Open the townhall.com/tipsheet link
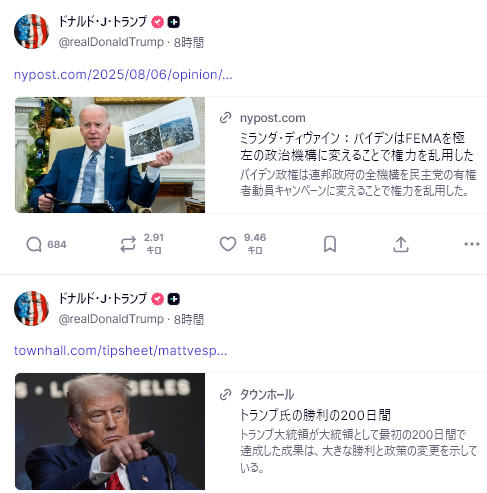This screenshot has height=493, width=487. point(120,351)
